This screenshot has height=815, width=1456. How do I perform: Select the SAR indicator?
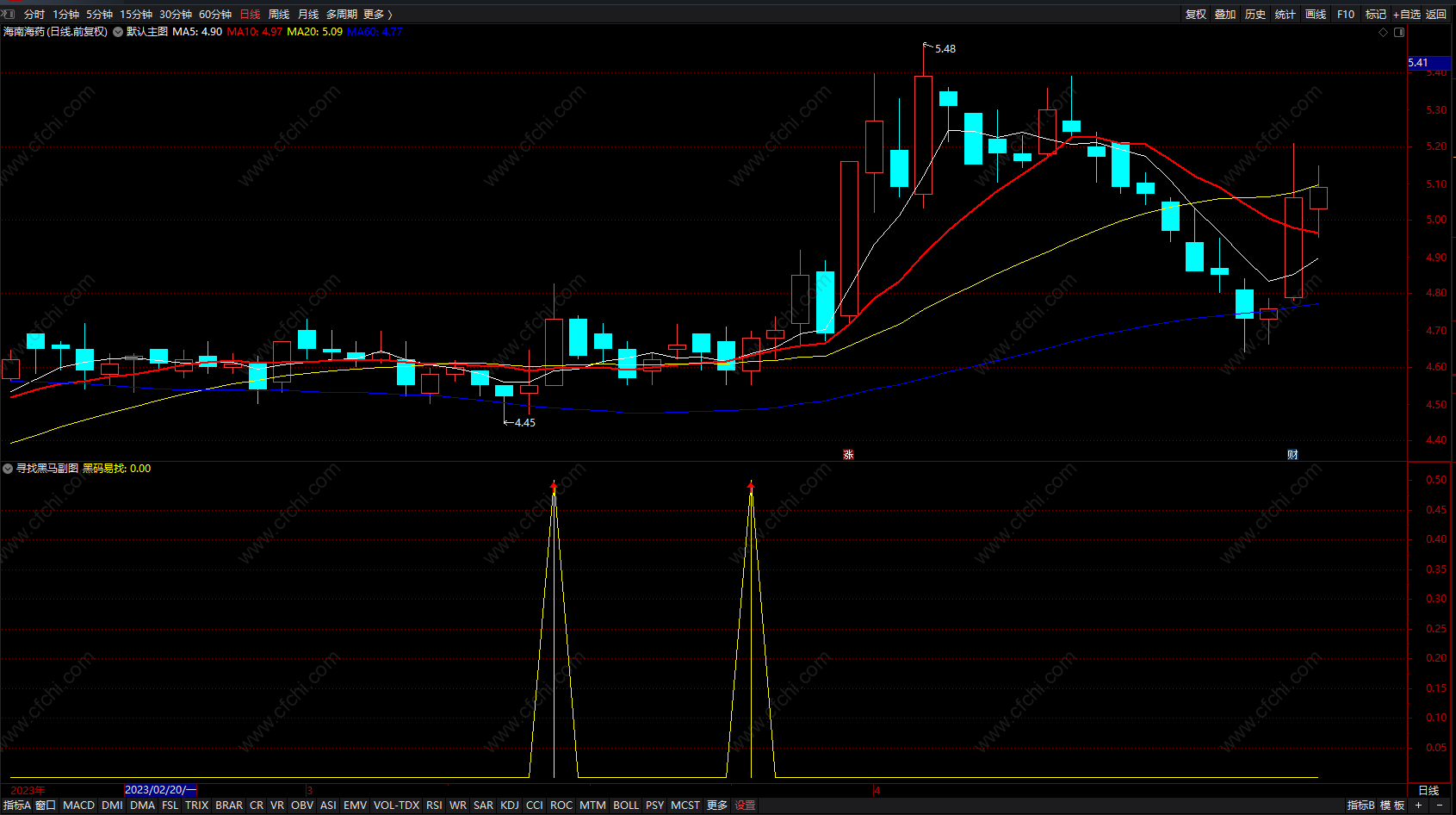click(x=483, y=806)
